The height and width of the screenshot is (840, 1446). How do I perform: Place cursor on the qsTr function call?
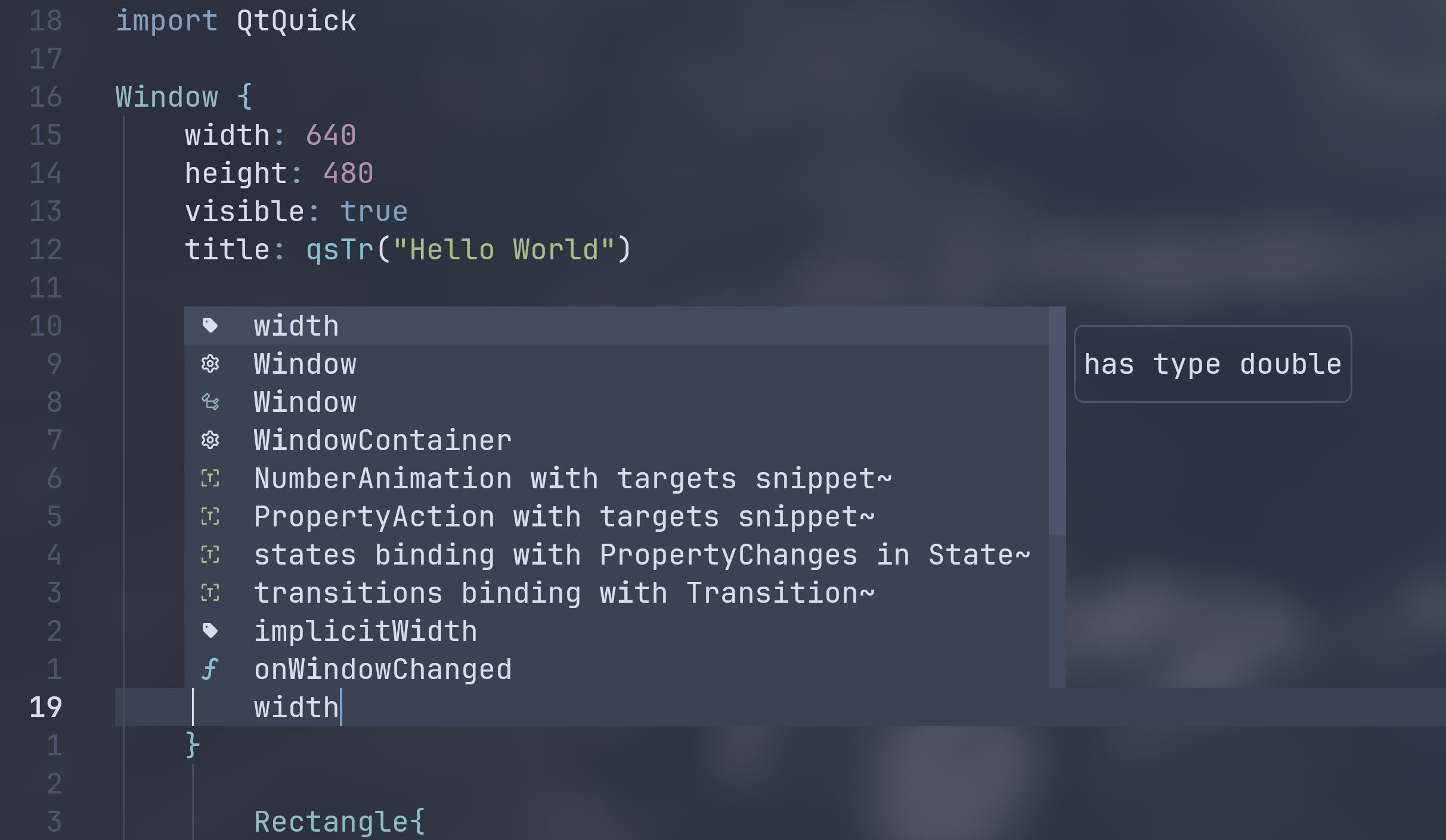click(340, 250)
